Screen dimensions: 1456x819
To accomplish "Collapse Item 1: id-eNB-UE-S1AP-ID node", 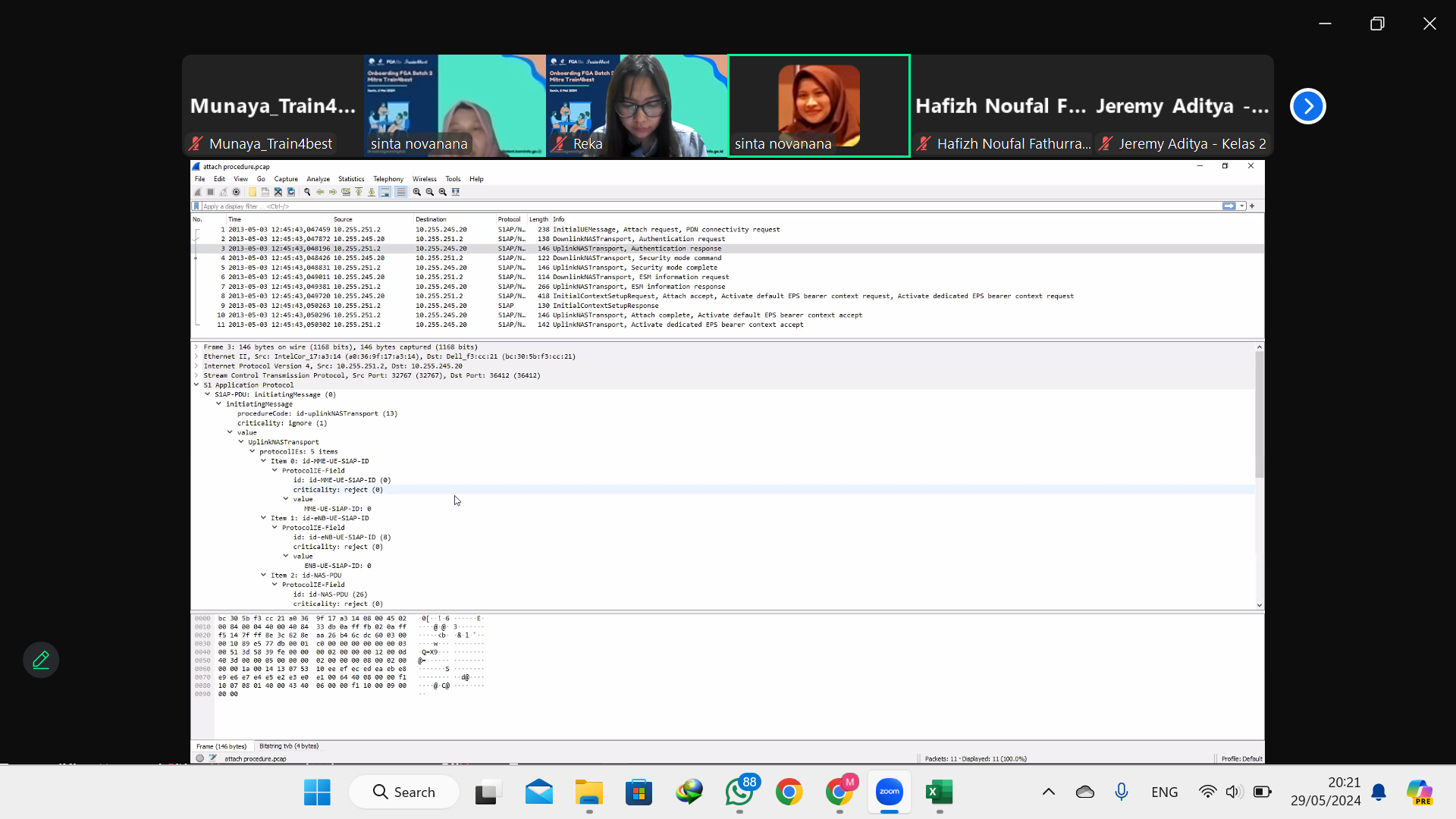I will 264,518.
